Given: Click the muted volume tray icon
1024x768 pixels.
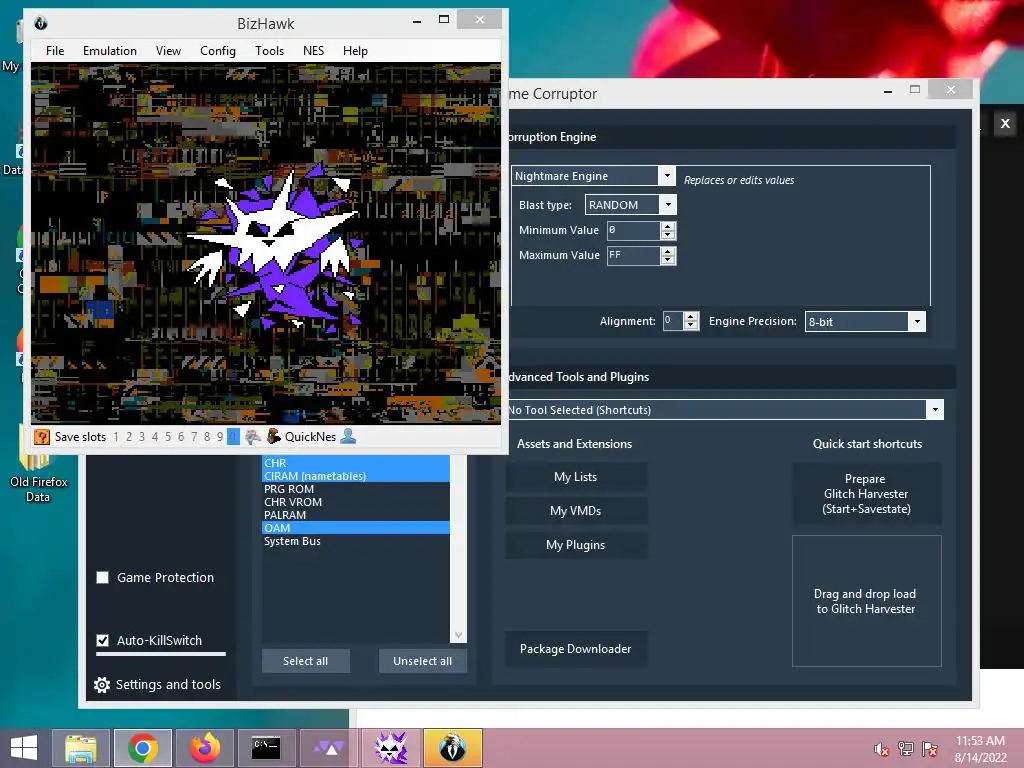Looking at the screenshot, I should [882, 749].
